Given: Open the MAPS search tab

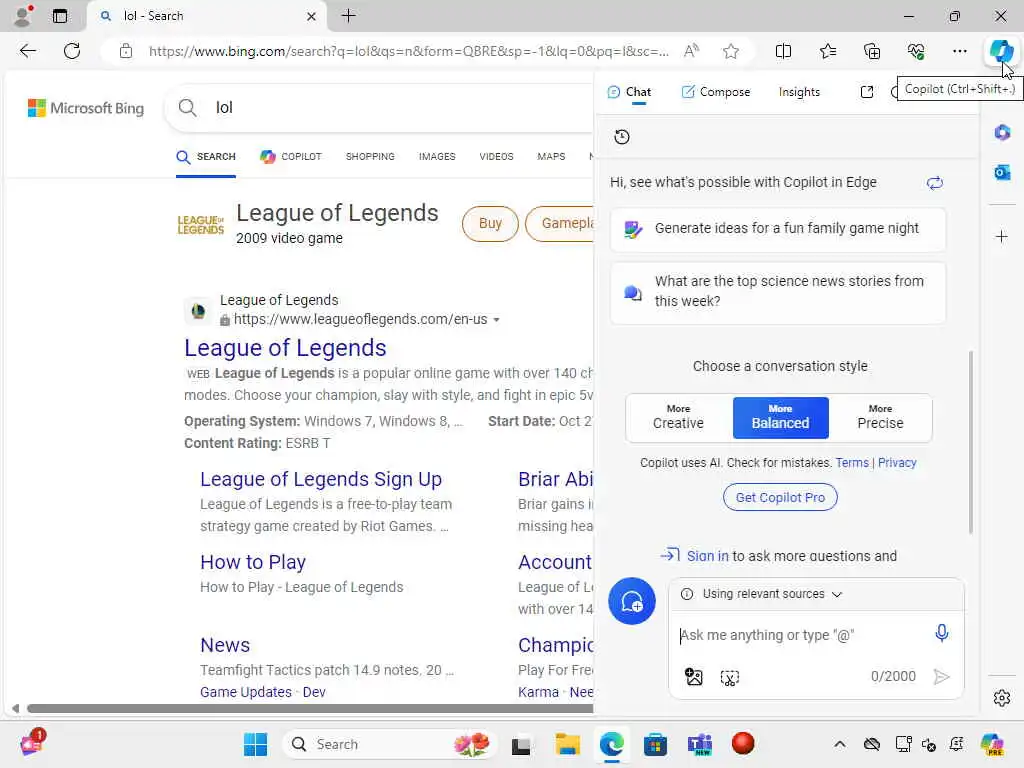Looking at the screenshot, I should 551,157.
